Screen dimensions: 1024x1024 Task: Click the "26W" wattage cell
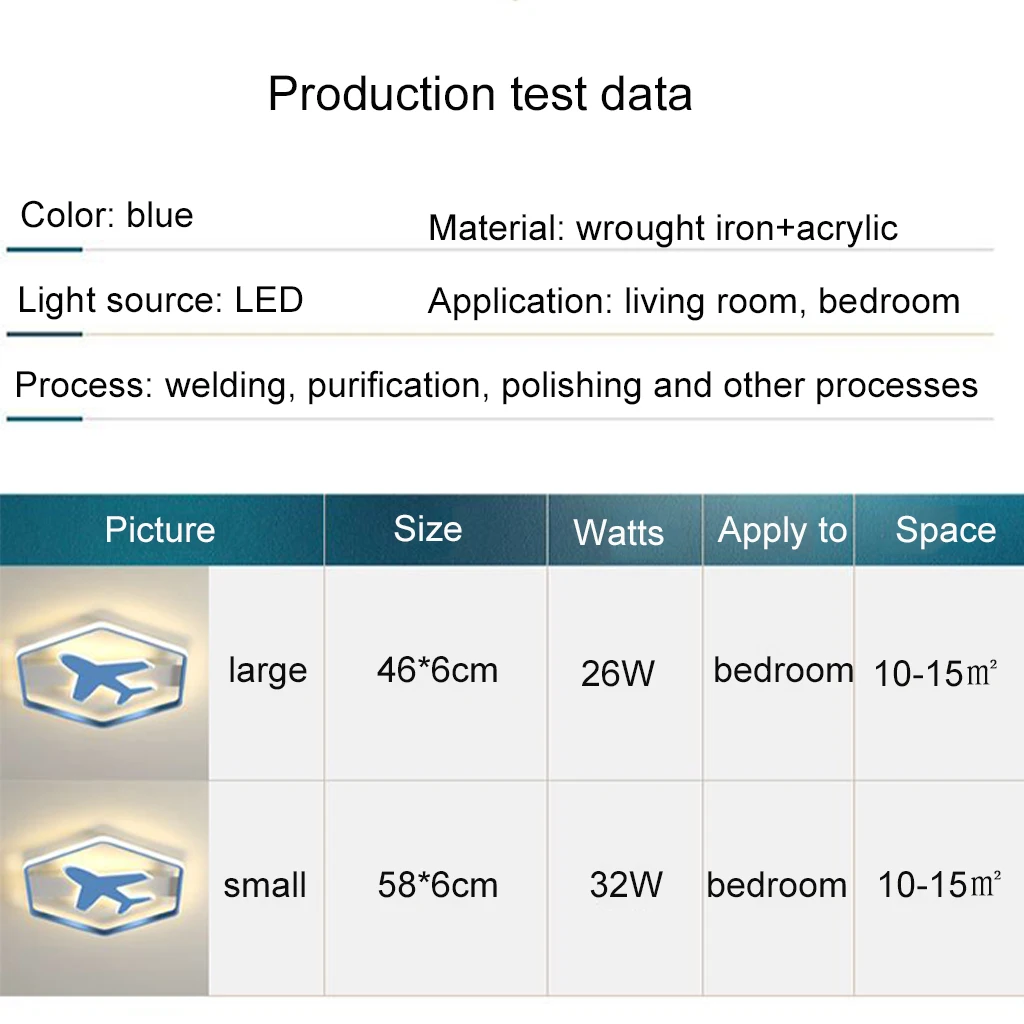(x=618, y=673)
